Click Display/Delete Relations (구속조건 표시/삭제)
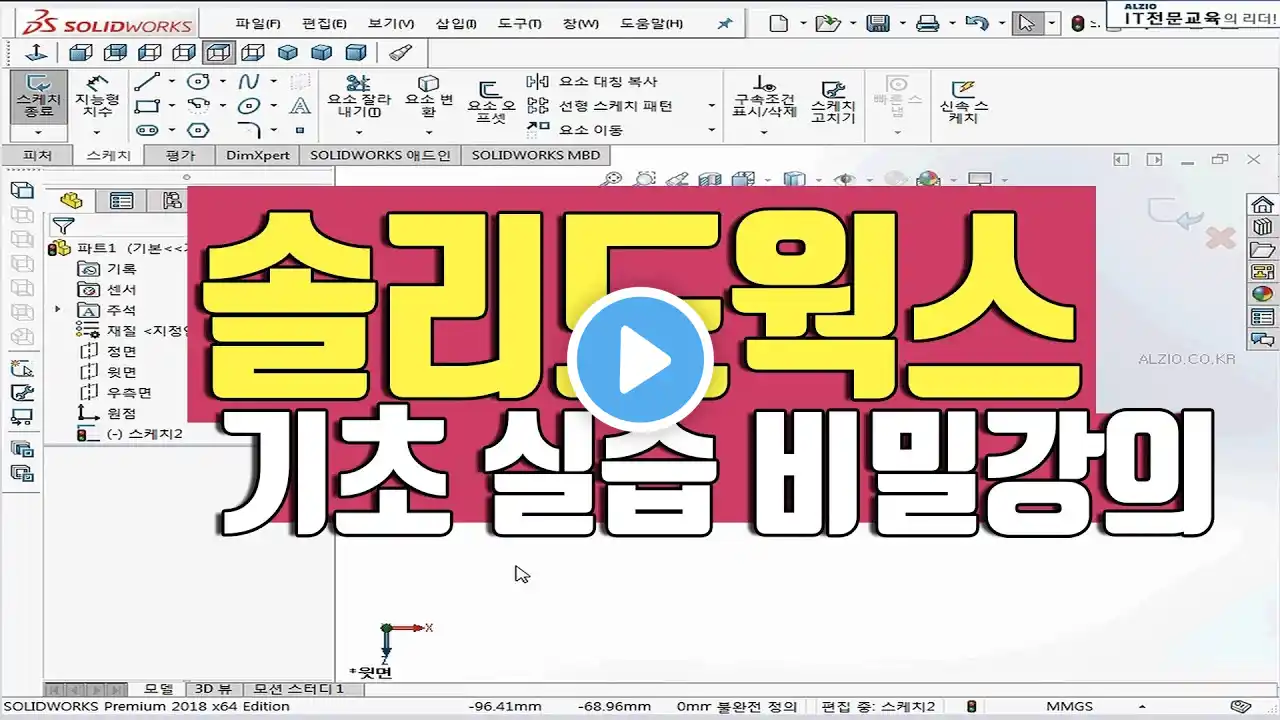 tap(765, 98)
